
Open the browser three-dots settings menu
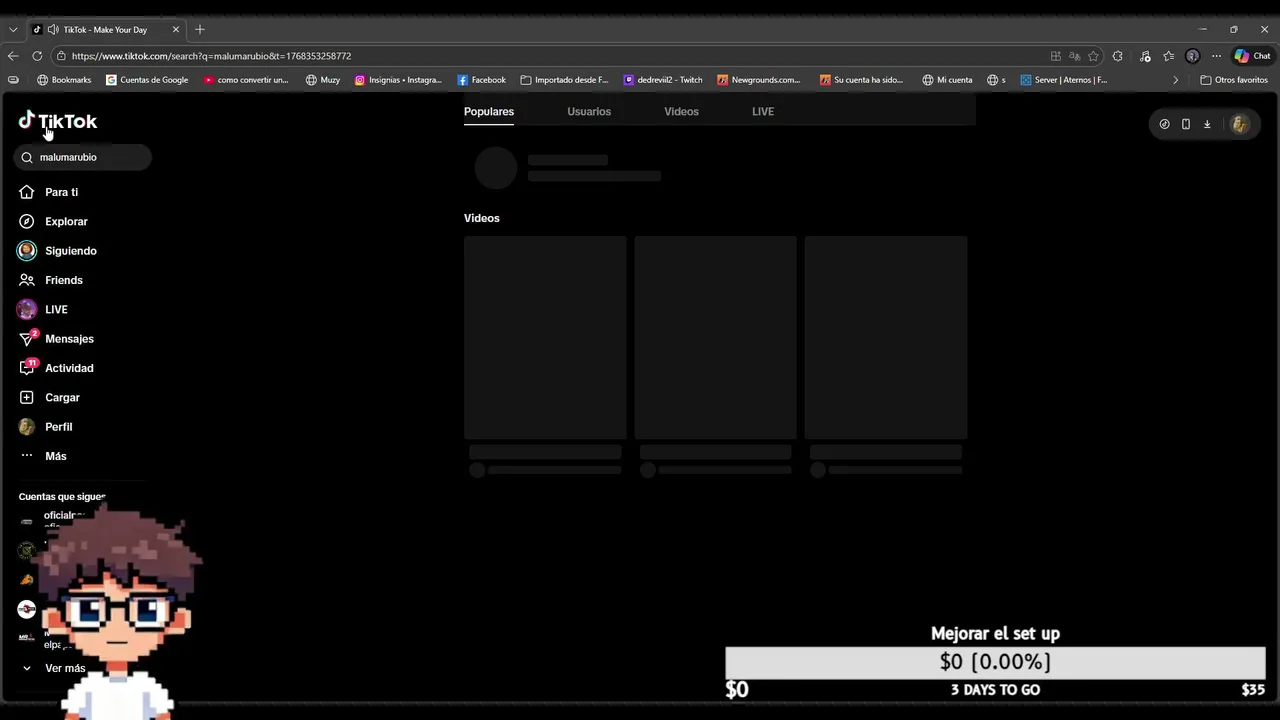click(x=1216, y=56)
